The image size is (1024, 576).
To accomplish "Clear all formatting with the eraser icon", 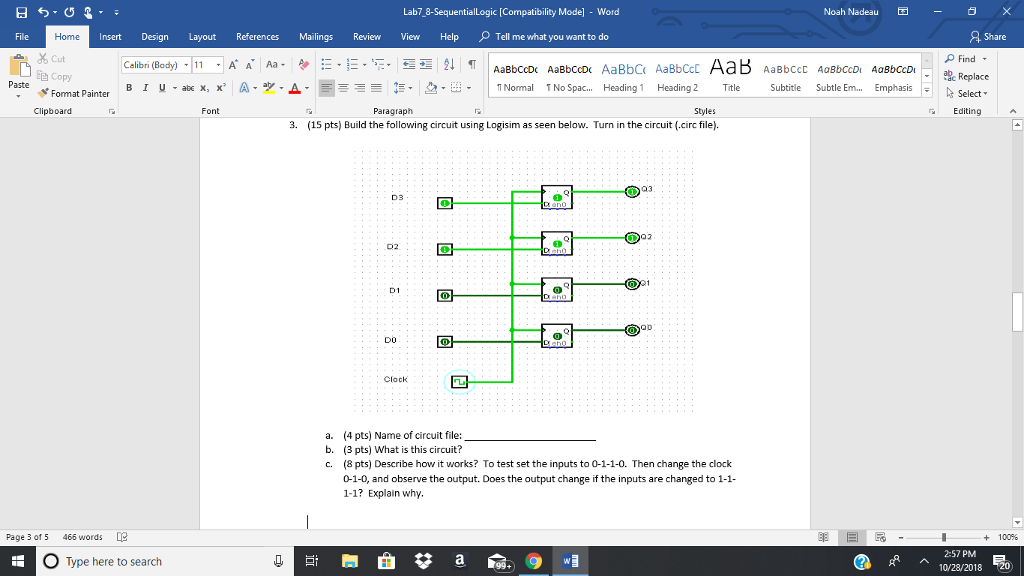I will pyautogui.click(x=304, y=66).
